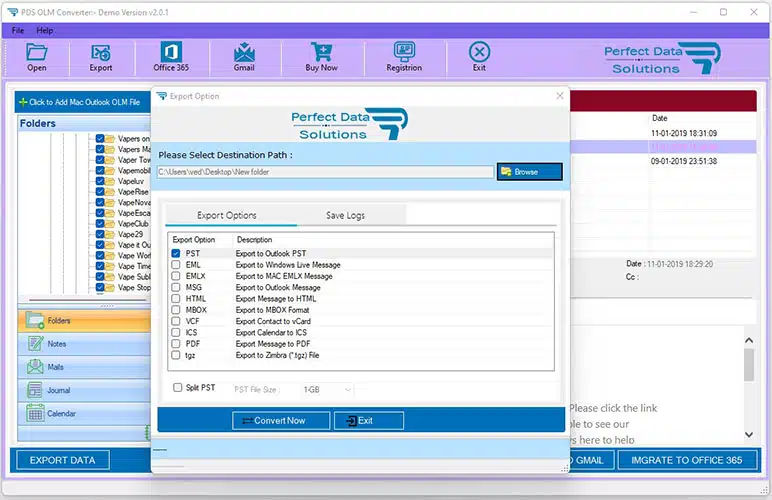Open the Calendar sidebar panel

(84, 413)
